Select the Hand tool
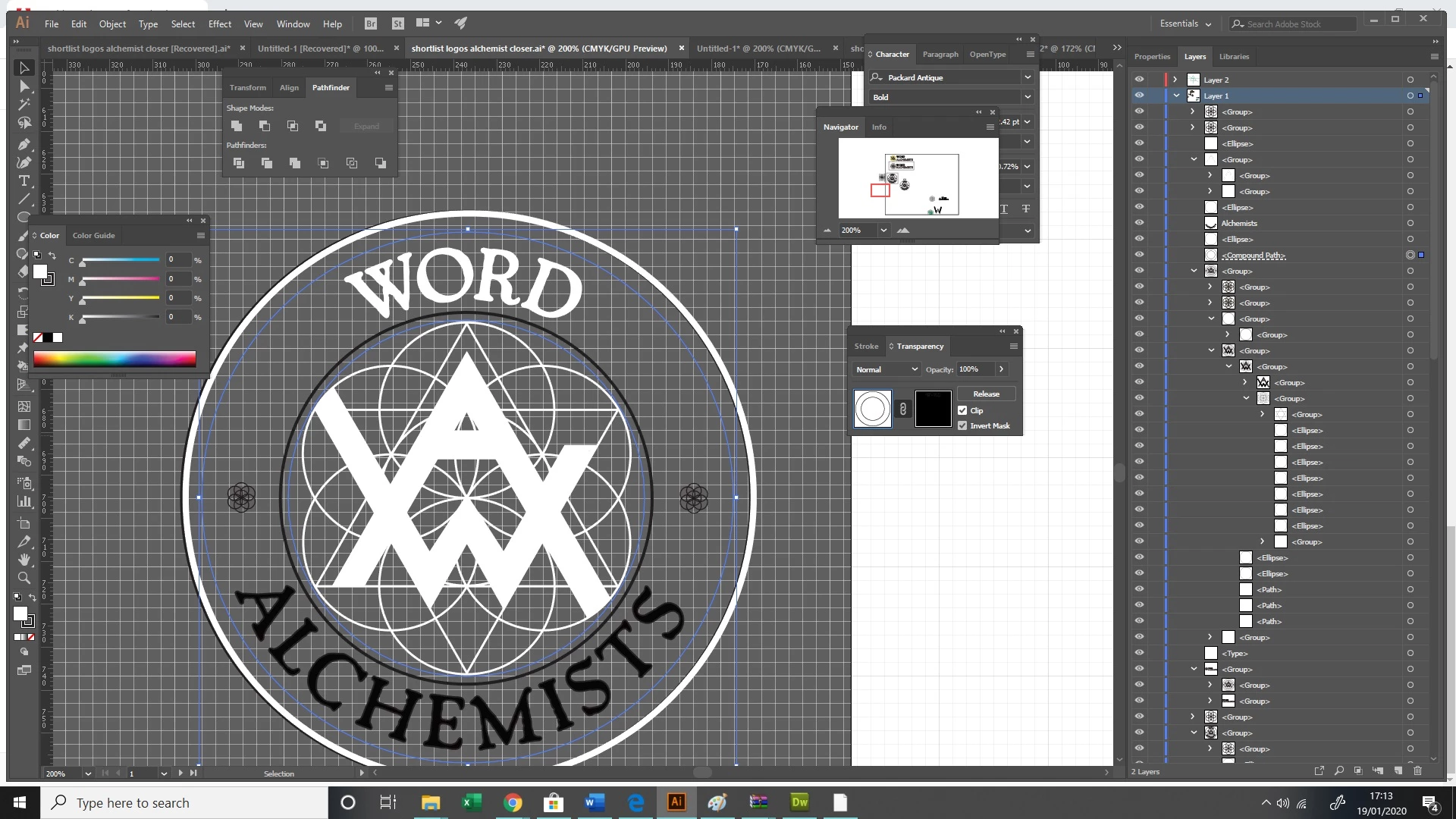 [x=24, y=560]
